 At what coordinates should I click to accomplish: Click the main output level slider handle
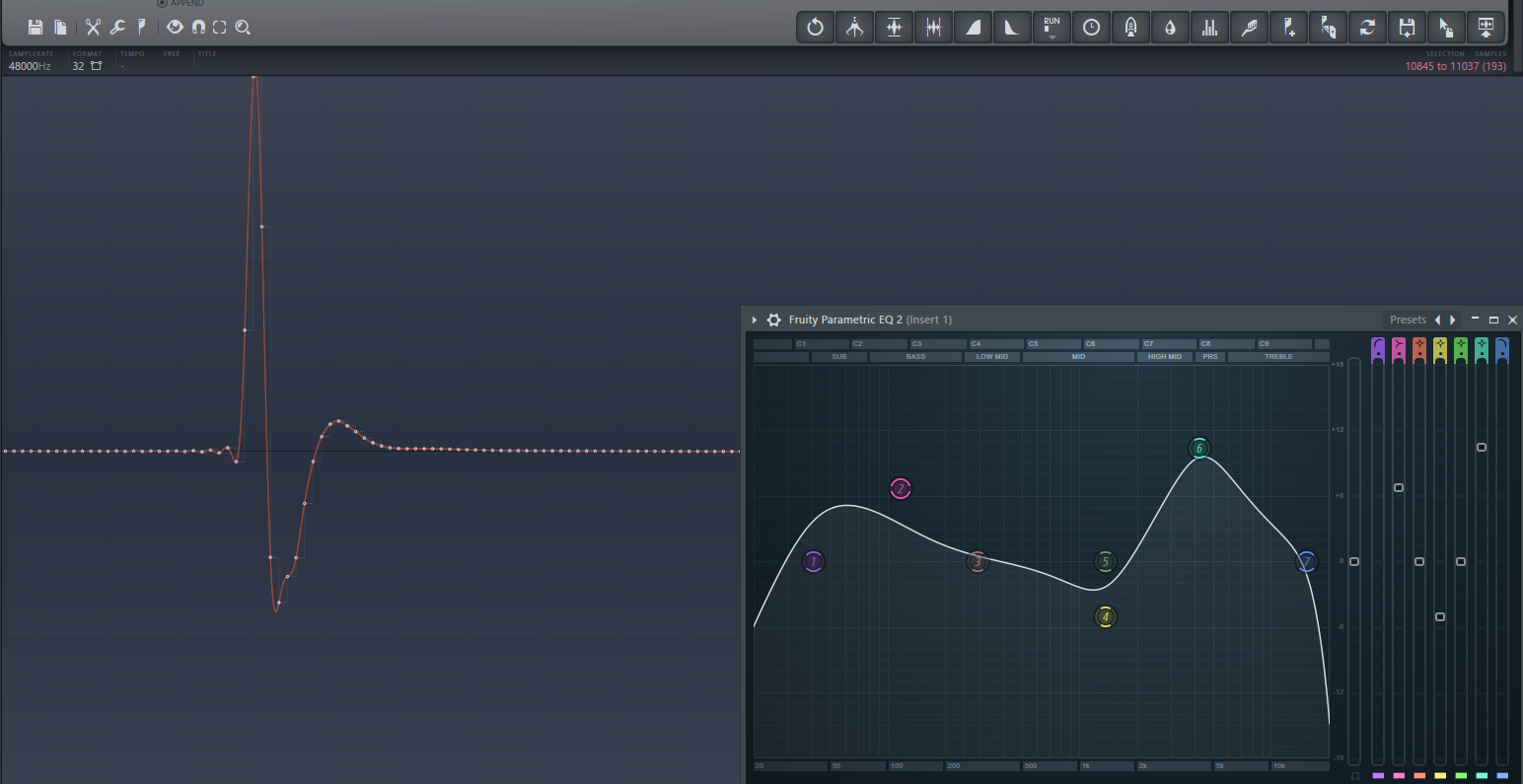(1354, 562)
